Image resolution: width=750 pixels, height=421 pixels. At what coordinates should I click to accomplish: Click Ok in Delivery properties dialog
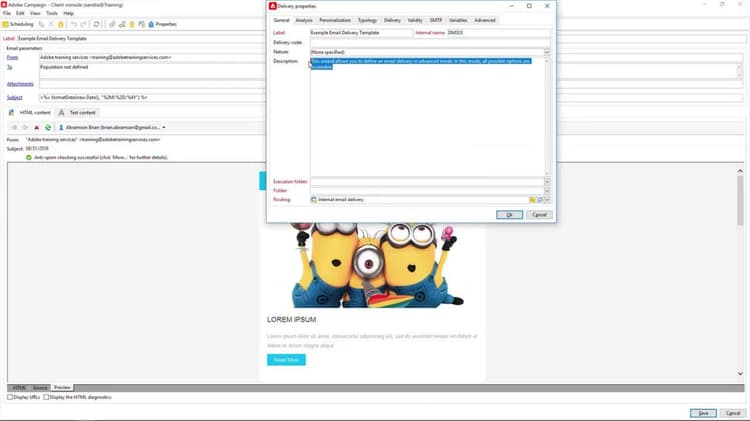pos(509,215)
